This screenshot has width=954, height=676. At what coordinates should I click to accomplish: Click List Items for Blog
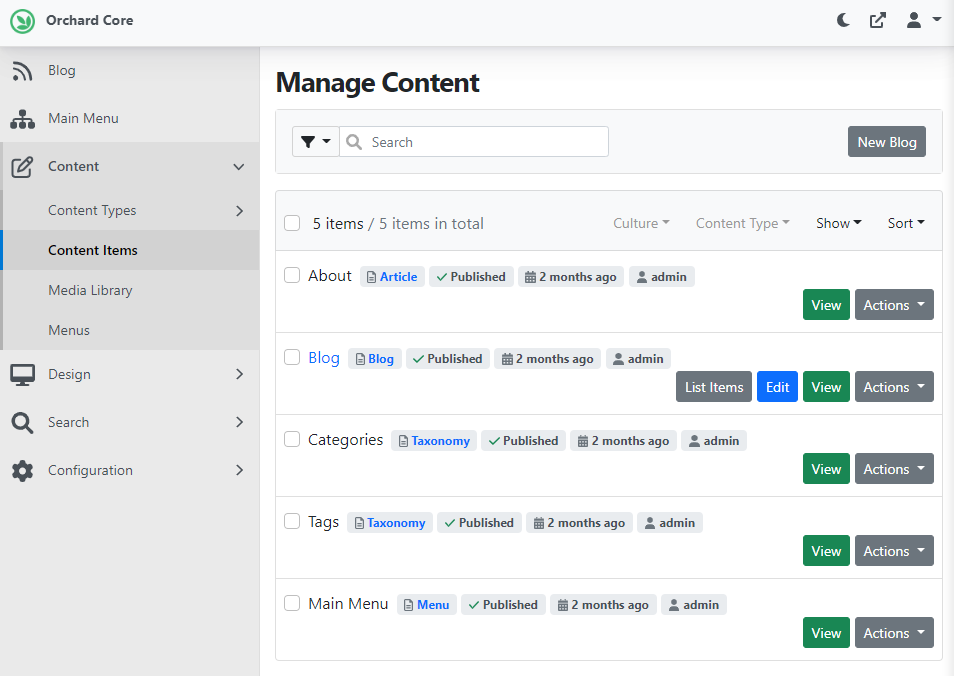point(714,387)
